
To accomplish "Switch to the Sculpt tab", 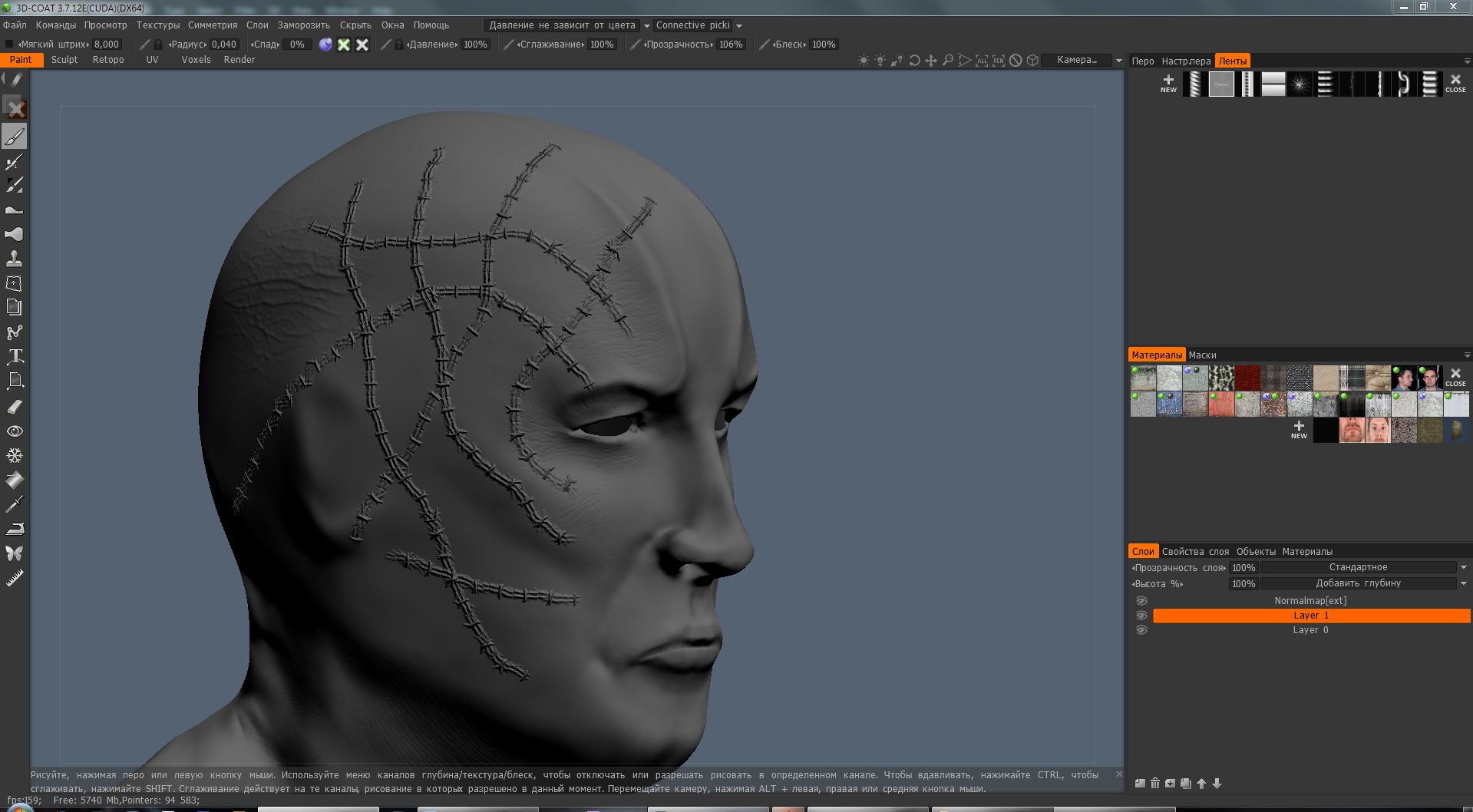I will (x=64, y=60).
